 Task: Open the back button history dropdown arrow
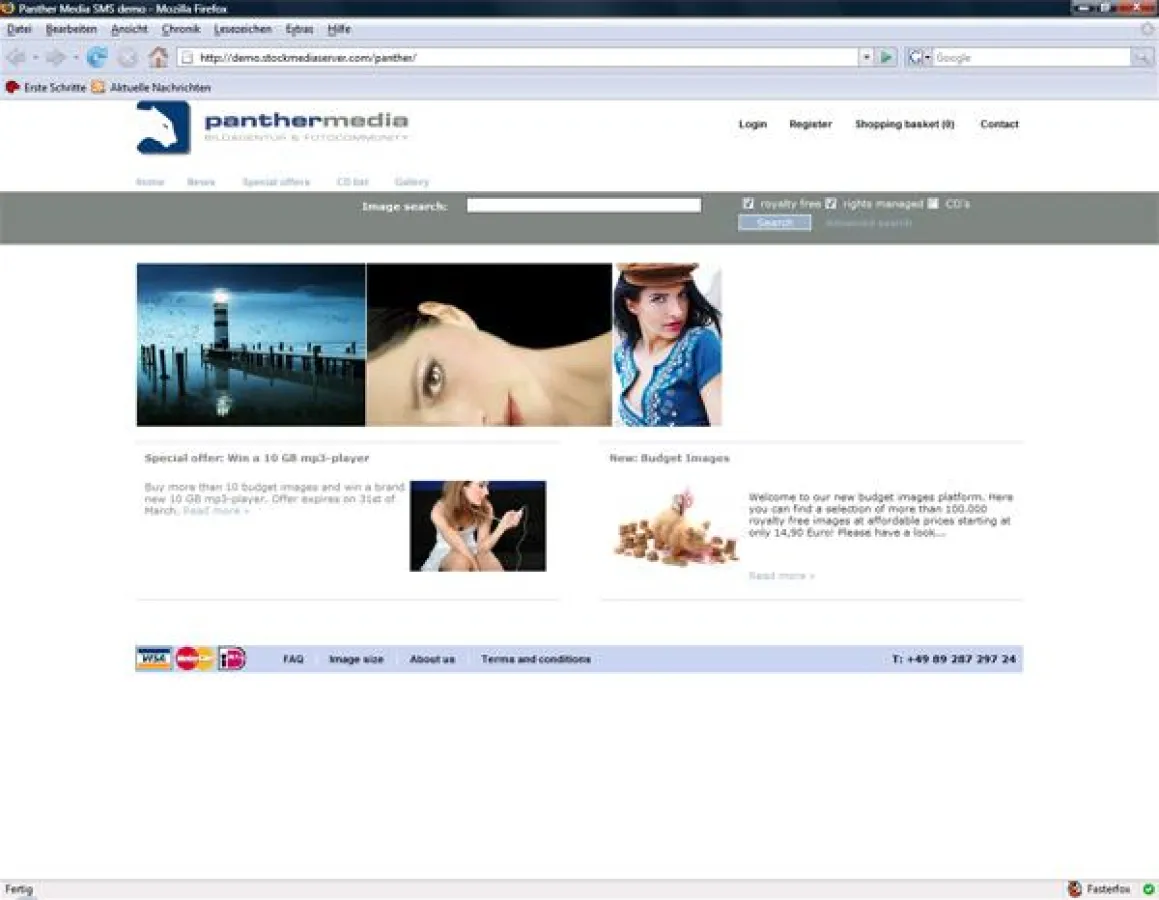pos(36,58)
